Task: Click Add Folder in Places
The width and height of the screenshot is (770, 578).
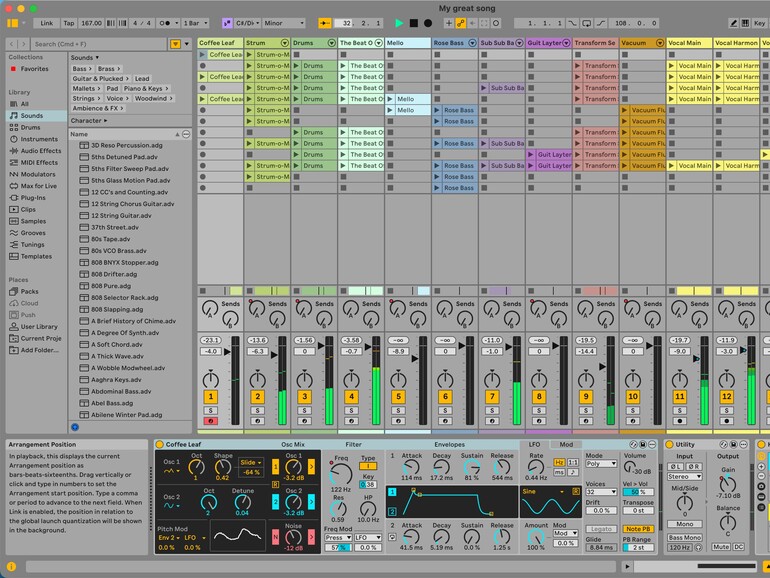Action: [39, 350]
